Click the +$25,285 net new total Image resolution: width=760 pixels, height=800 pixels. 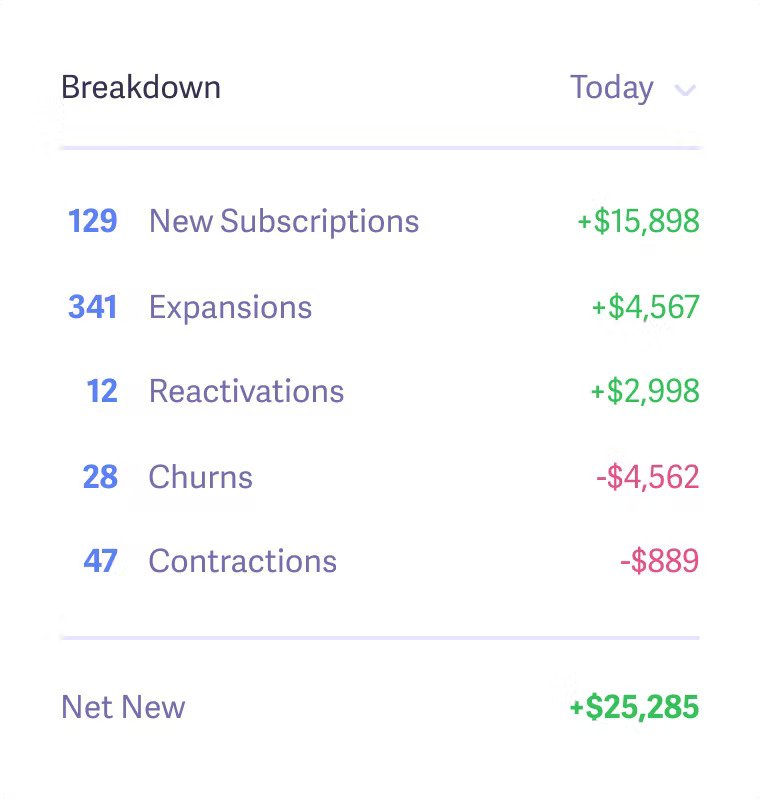tap(634, 708)
